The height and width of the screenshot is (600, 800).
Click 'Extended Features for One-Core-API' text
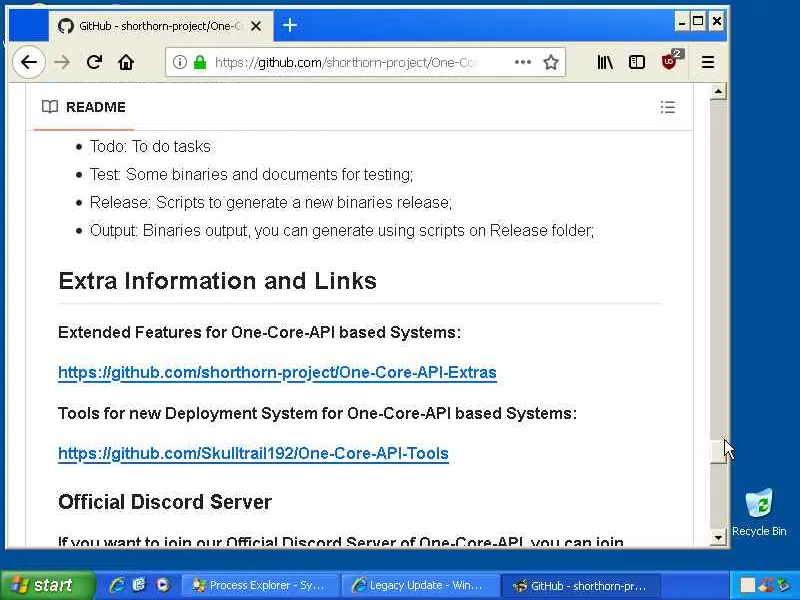(259, 333)
